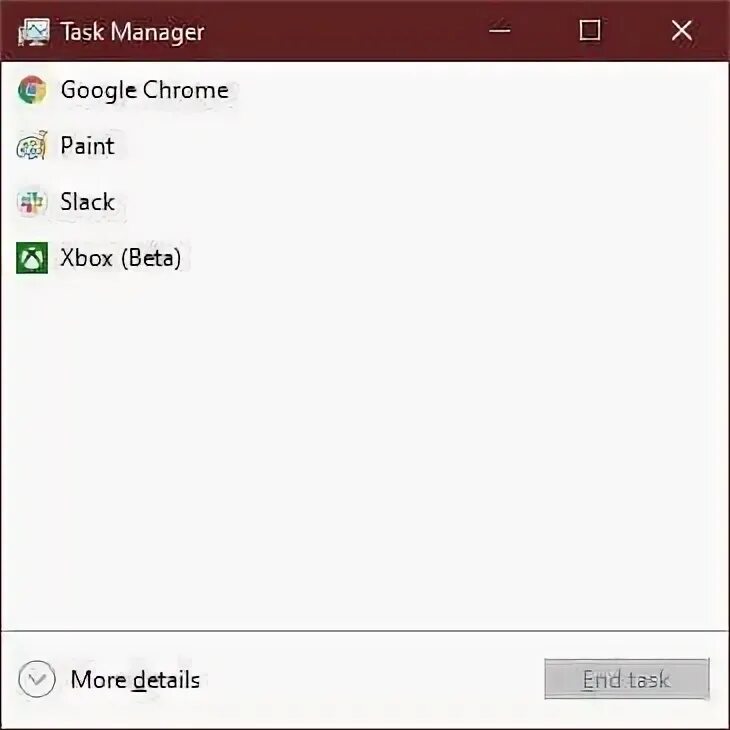Image resolution: width=730 pixels, height=730 pixels.
Task: Click the Google Chrome icon in the list
Action: pos(32,90)
